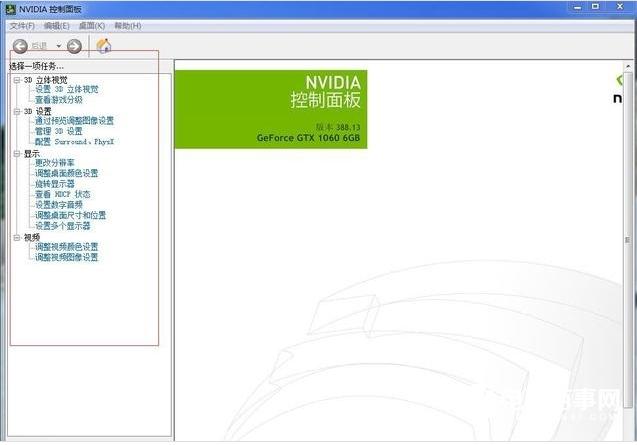The width and height of the screenshot is (637, 445).
Task: Open 设置多个显示器 task
Action: 63,226
